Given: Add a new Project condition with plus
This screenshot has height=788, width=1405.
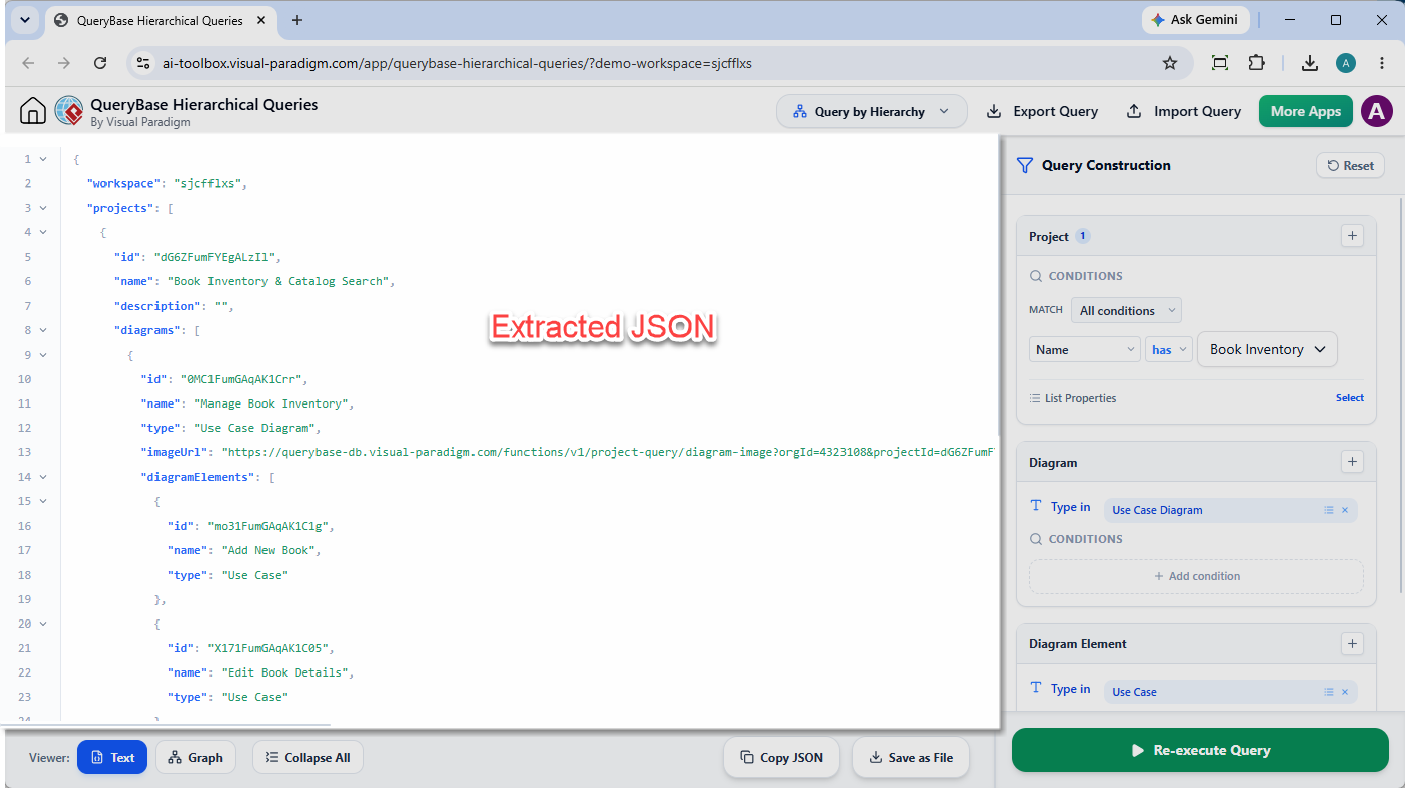Looking at the screenshot, I should tap(1352, 236).
